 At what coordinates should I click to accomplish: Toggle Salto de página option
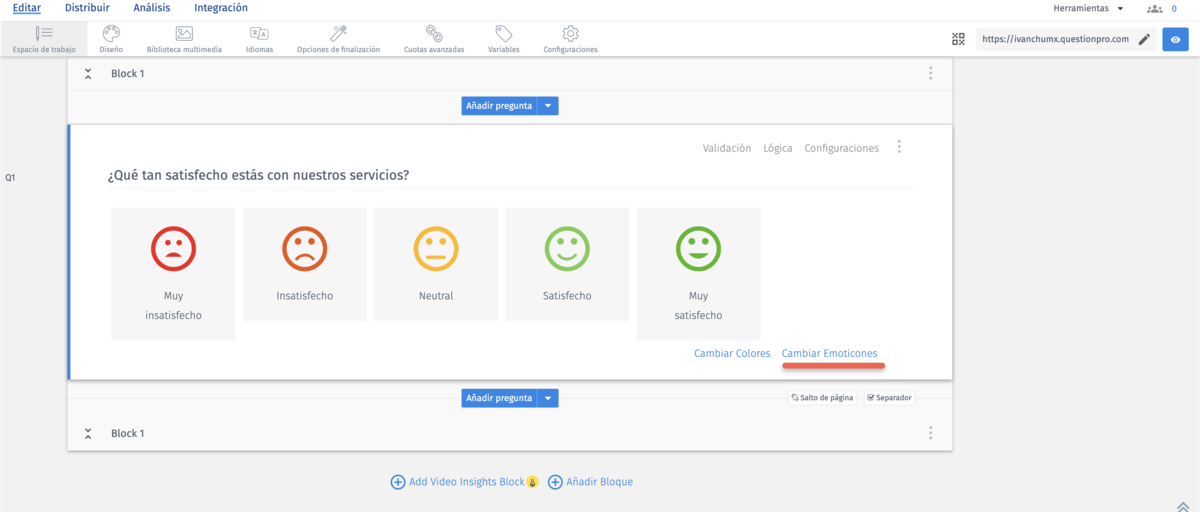point(822,398)
